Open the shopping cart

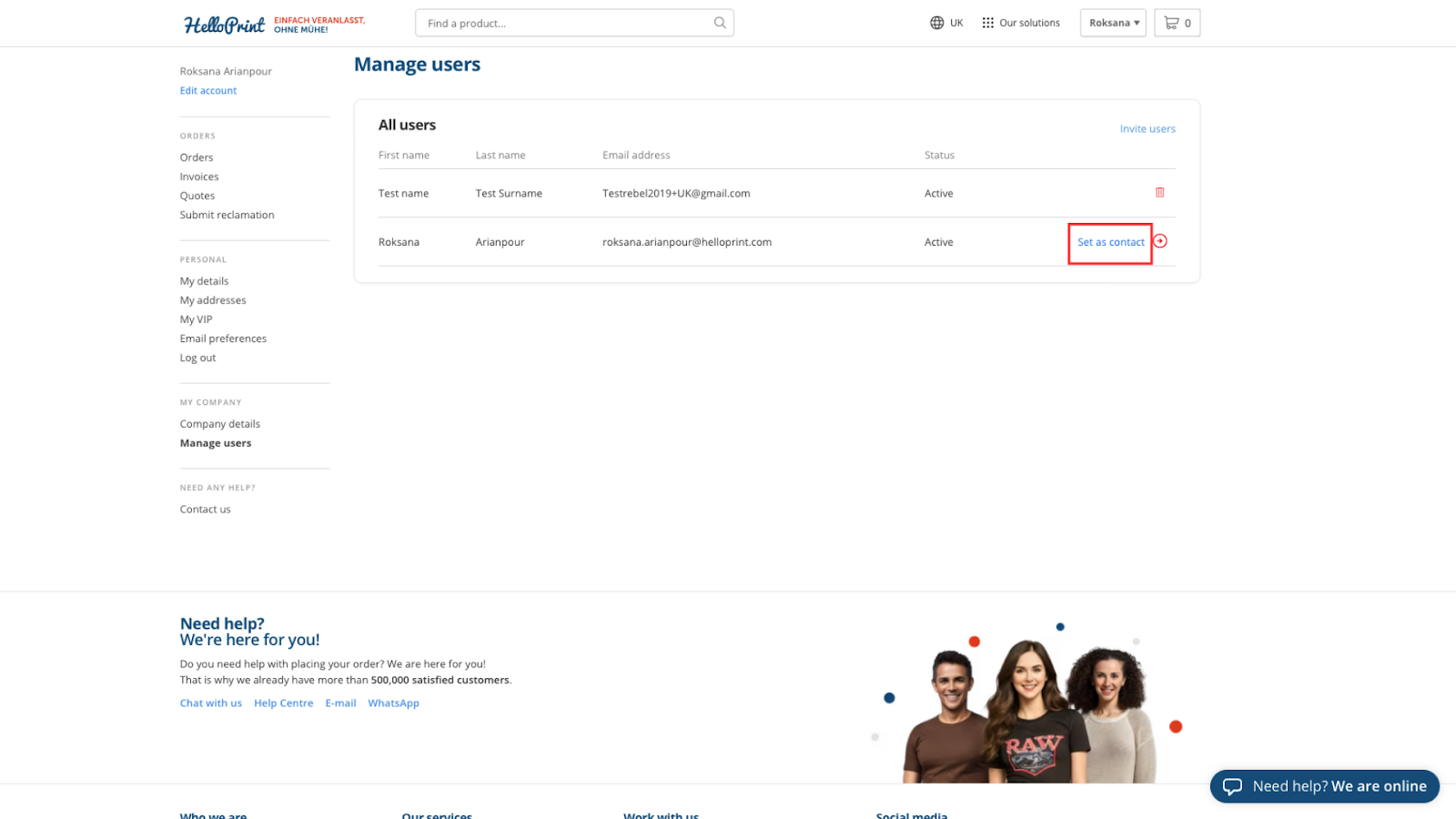[1177, 23]
